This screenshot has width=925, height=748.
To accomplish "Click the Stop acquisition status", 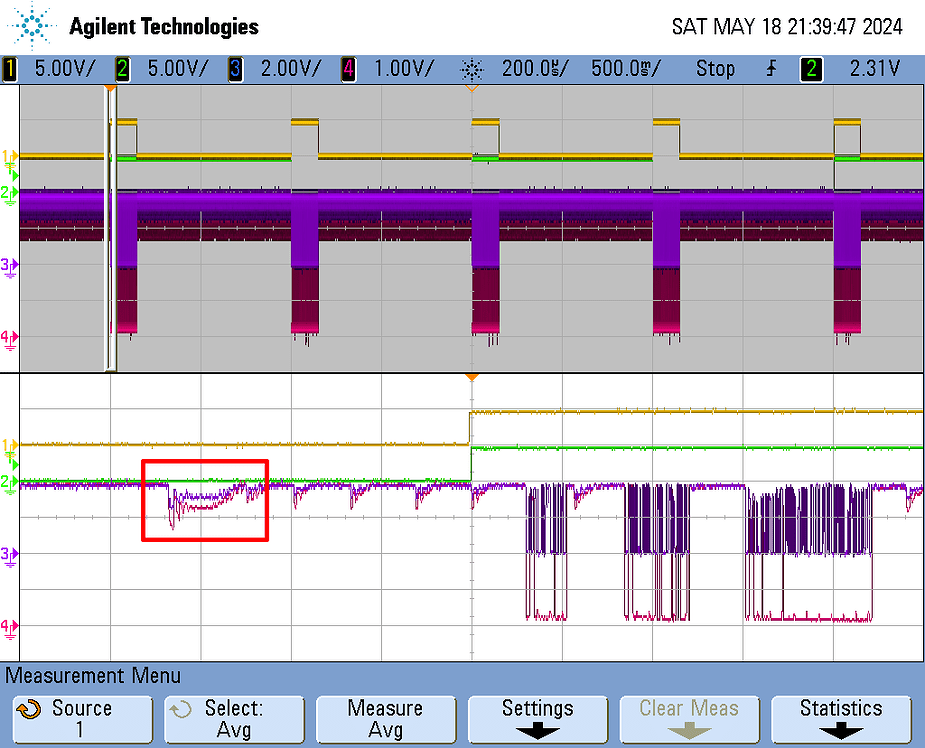I will tap(715, 69).
